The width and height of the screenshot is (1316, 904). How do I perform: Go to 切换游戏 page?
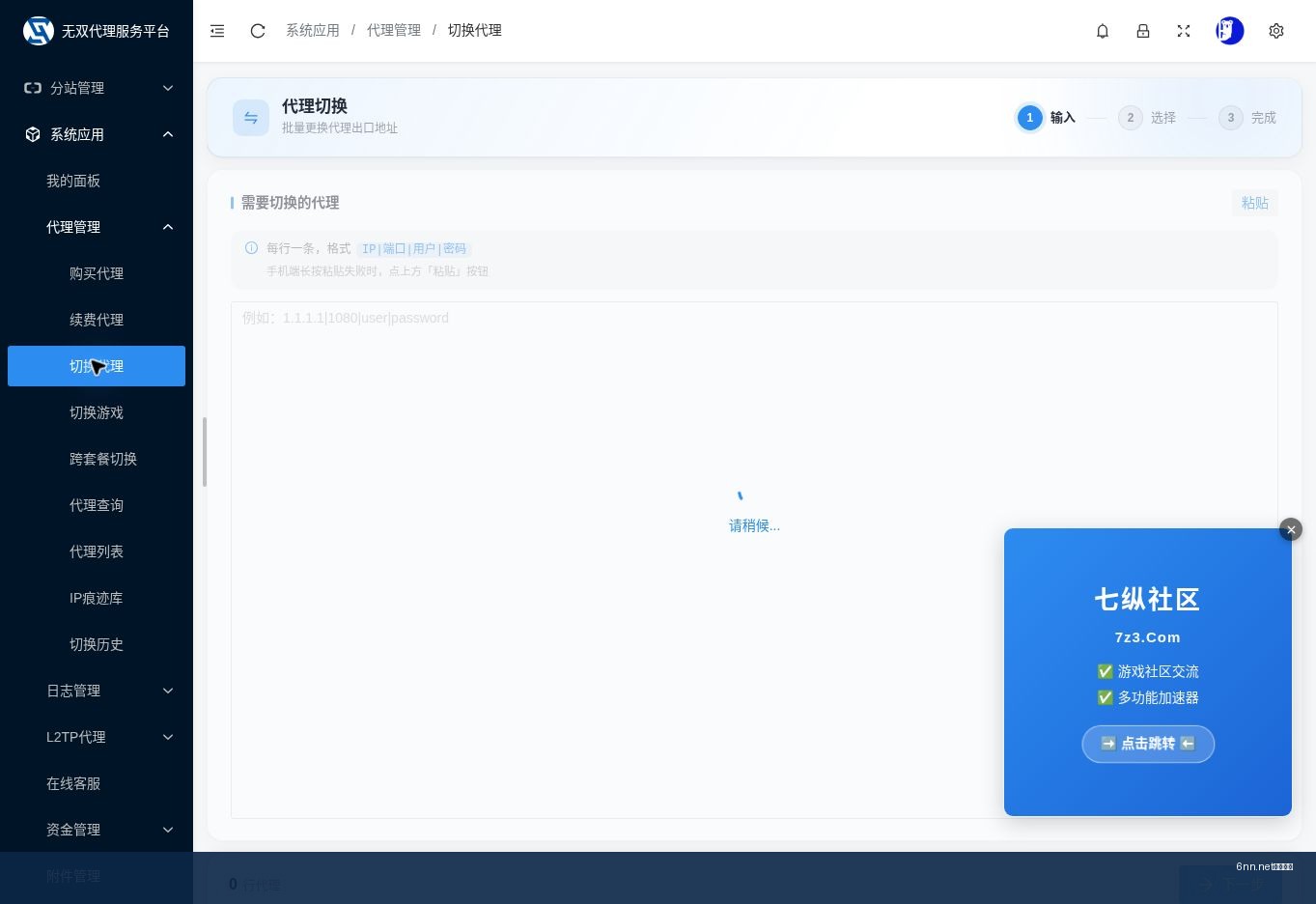[x=97, y=412]
